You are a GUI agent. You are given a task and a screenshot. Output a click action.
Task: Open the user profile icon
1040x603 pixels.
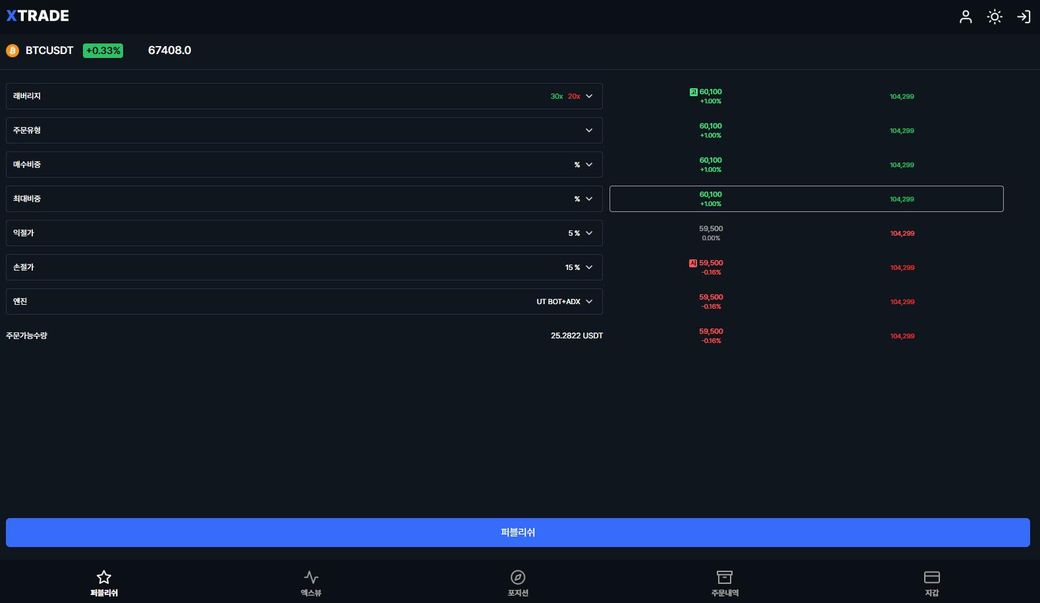[x=965, y=16]
